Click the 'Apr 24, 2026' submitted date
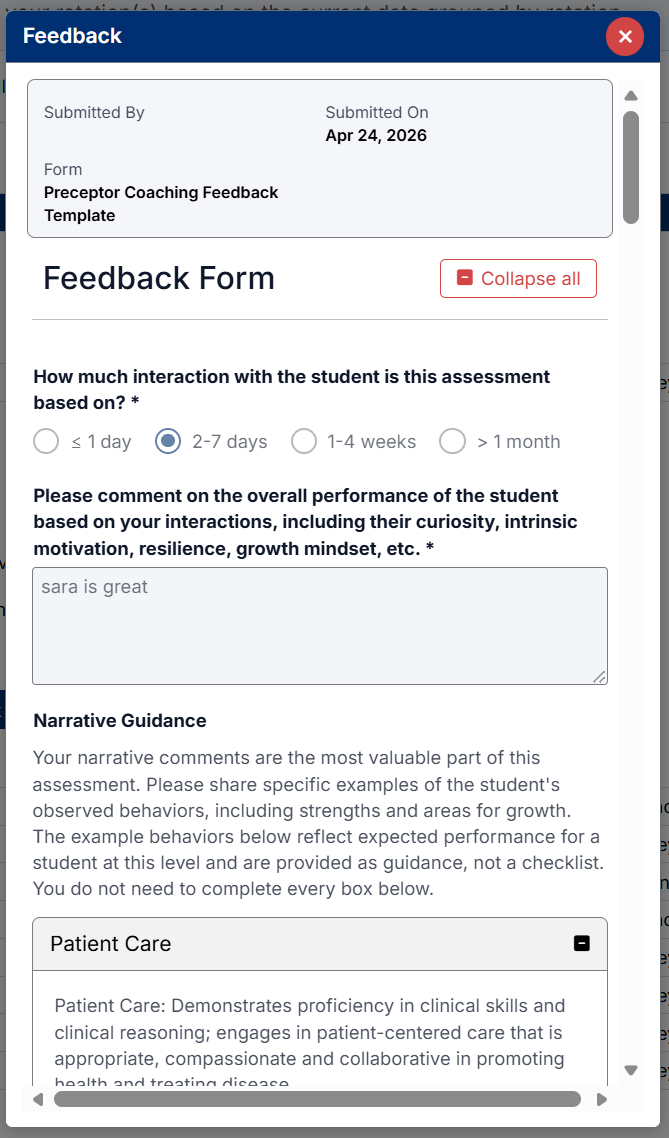The image size is (669, 1138). (376, 135)
